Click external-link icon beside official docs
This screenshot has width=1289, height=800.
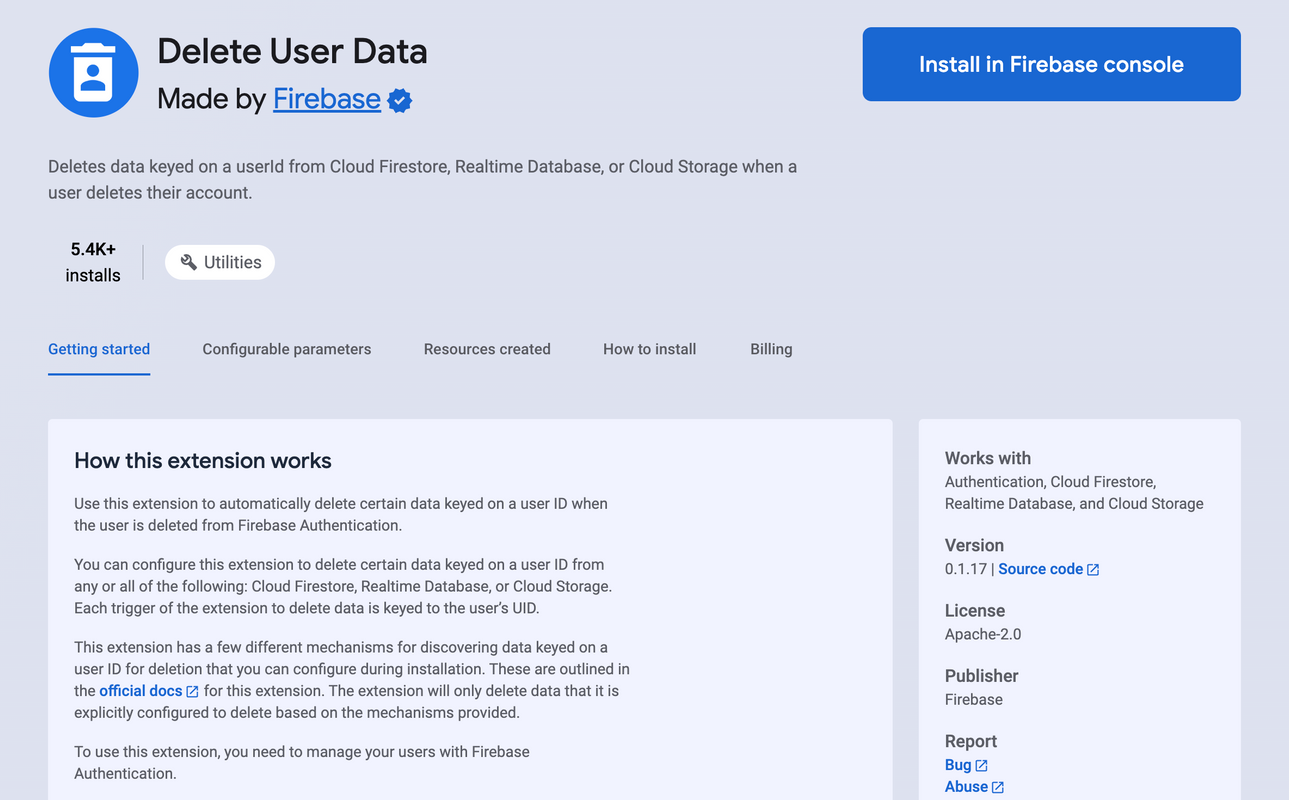pos(193,692)
